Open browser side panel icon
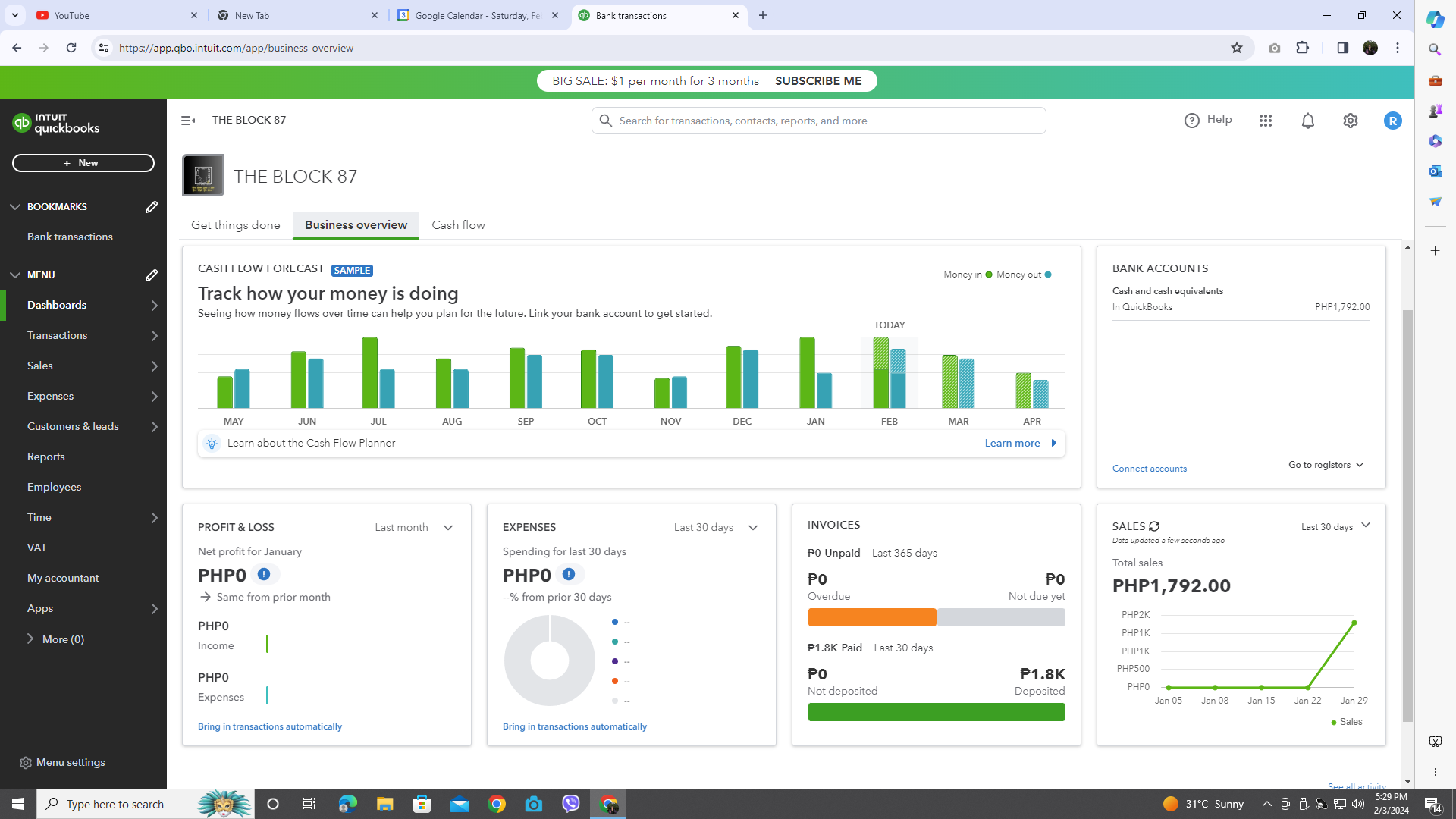 point(1342,48)
